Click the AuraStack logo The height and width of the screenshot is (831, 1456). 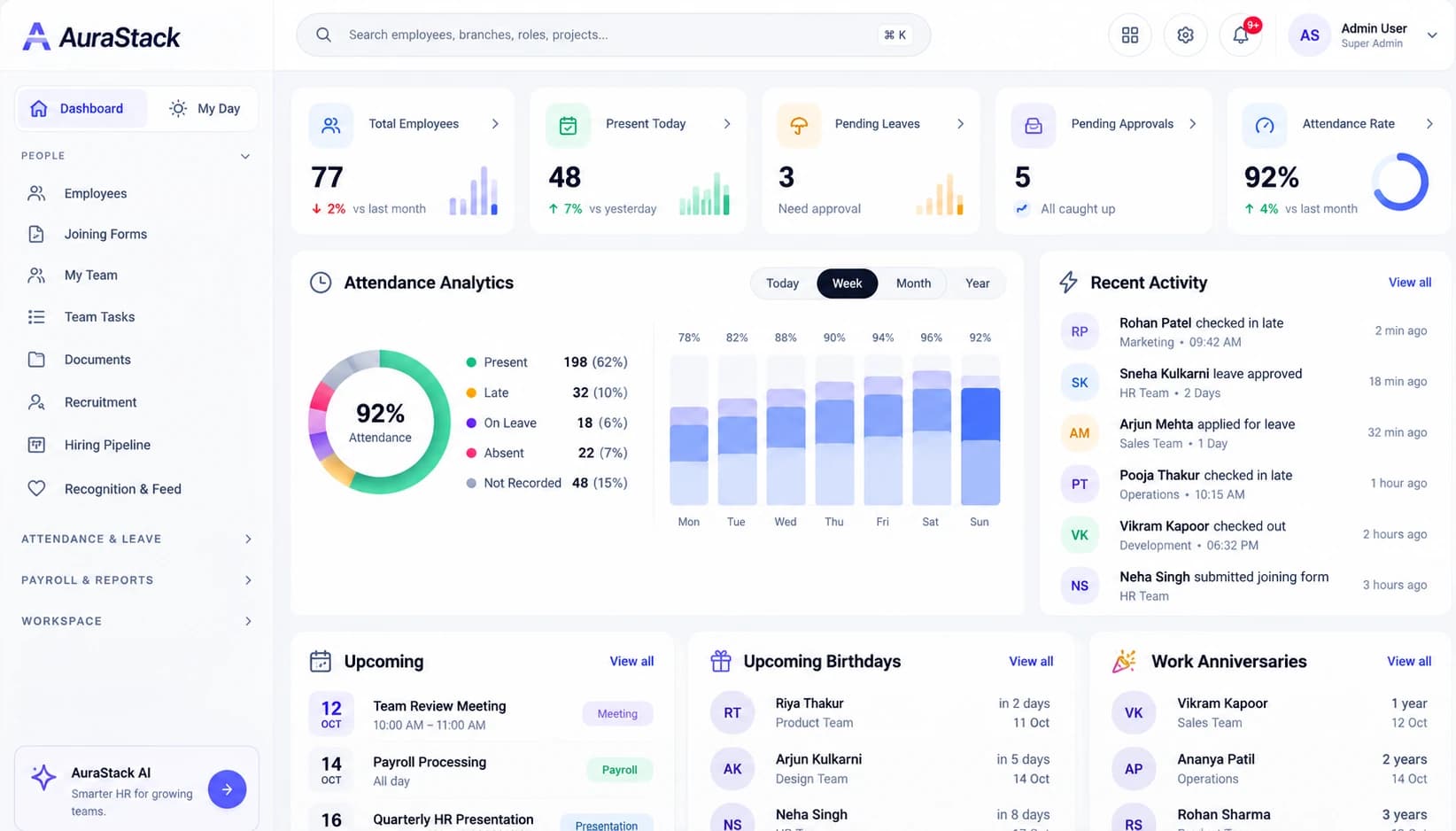[x=101, y=36]
